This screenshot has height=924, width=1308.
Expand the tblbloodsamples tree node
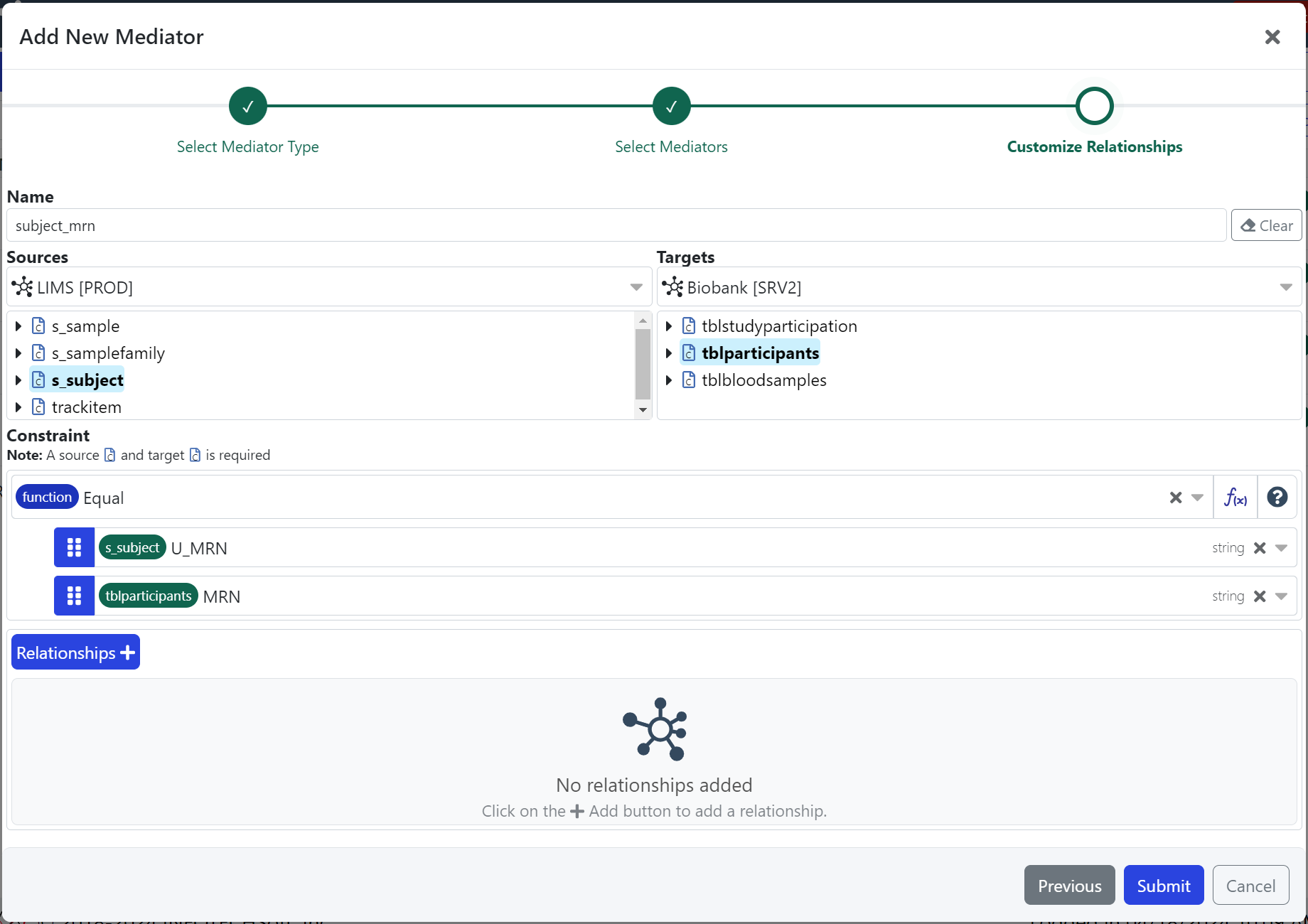pos(668,380)
